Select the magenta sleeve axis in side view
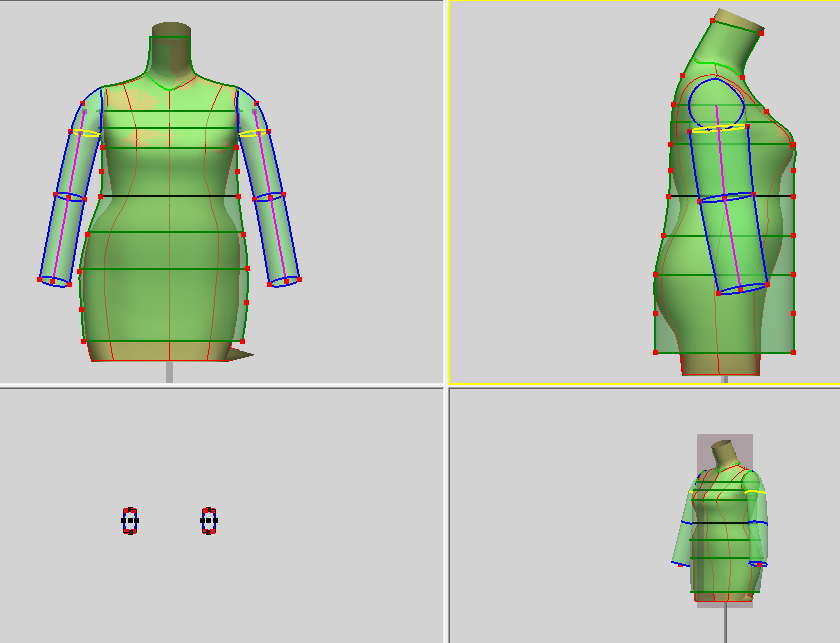Viewport: 840px width, 643px height. 729,198
